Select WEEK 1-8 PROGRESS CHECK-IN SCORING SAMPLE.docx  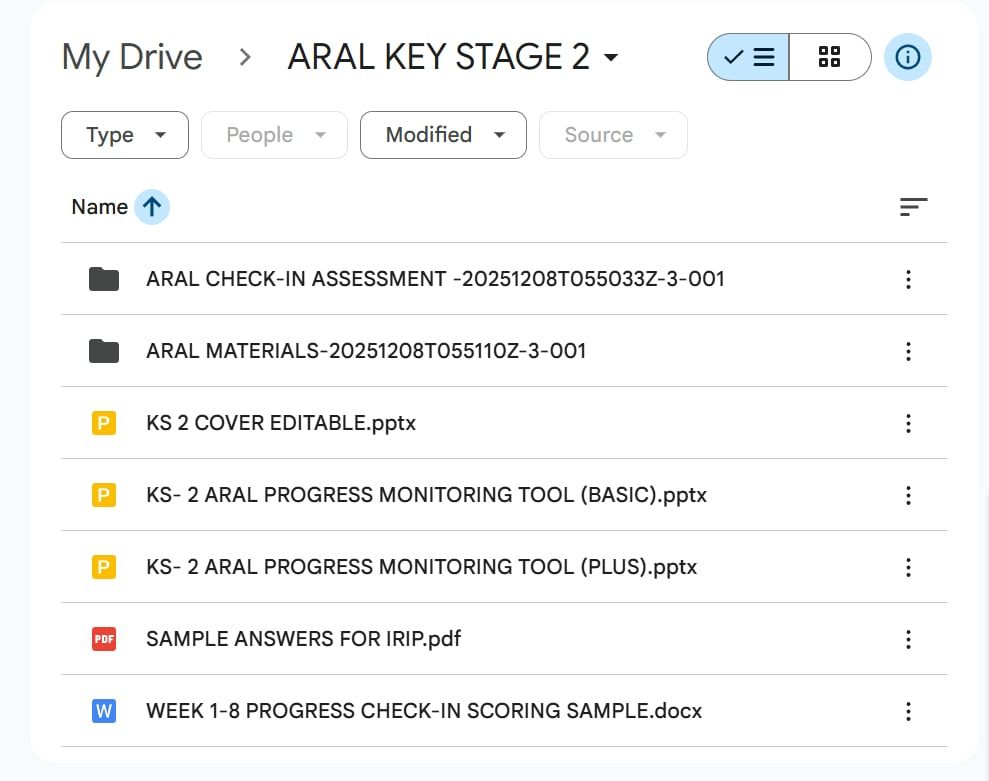424,711
